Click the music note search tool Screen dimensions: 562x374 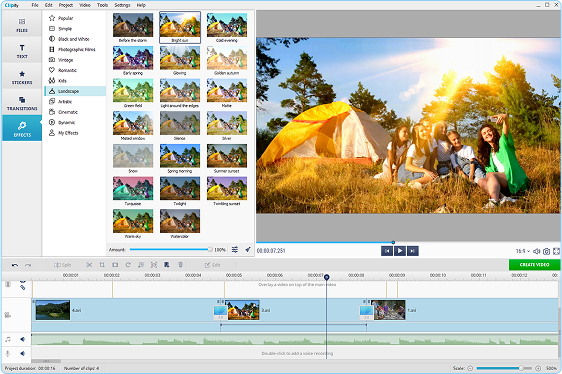[x=141, y=265]
